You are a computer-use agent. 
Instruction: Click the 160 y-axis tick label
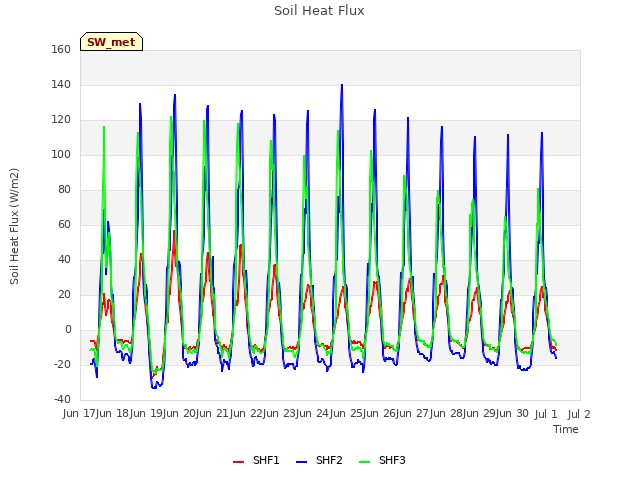click(x=61, y=49)
